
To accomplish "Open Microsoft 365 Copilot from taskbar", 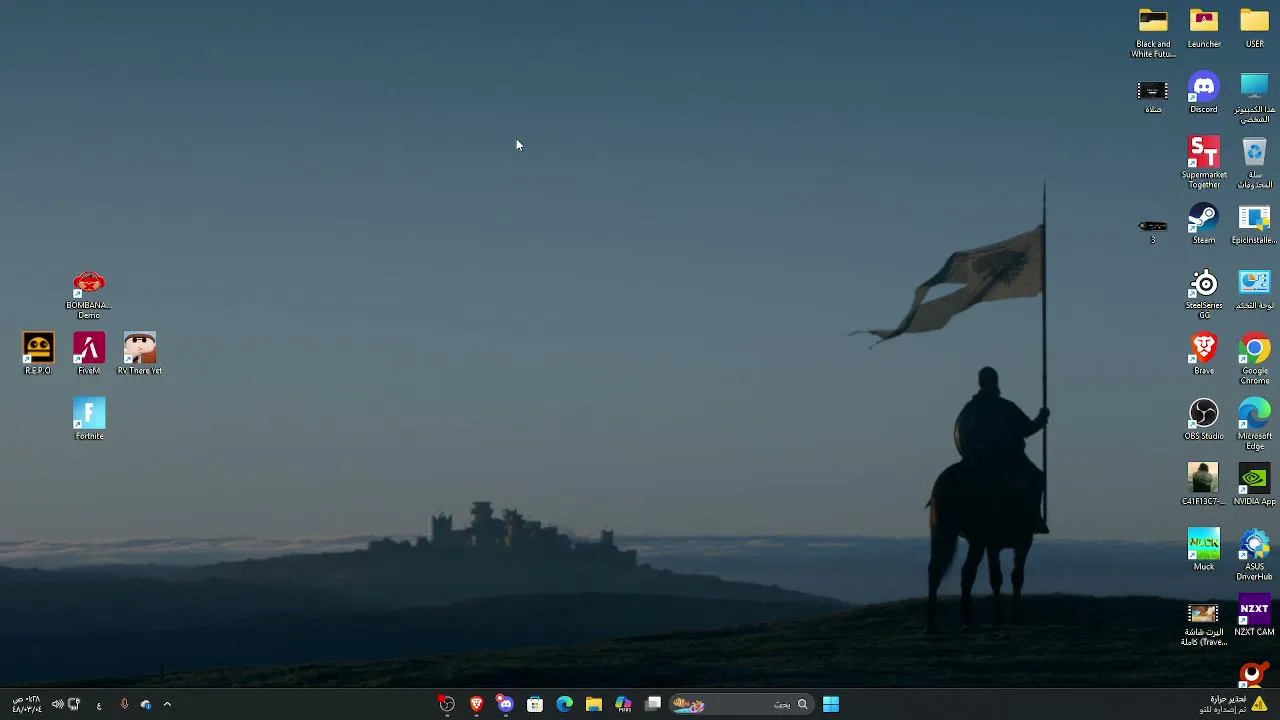I will (x=623, y=704).
